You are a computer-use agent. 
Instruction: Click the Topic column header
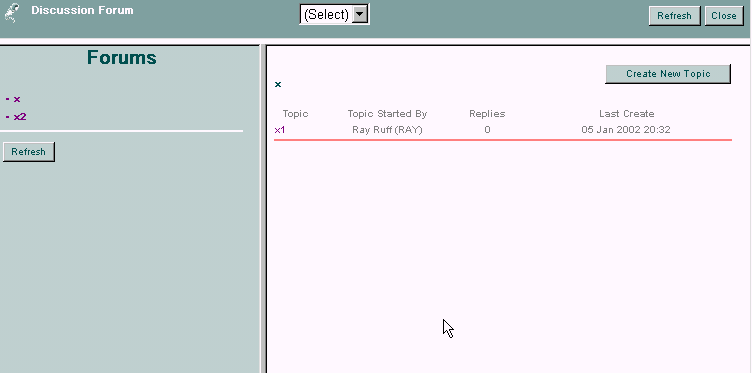[x=295, y=114]
